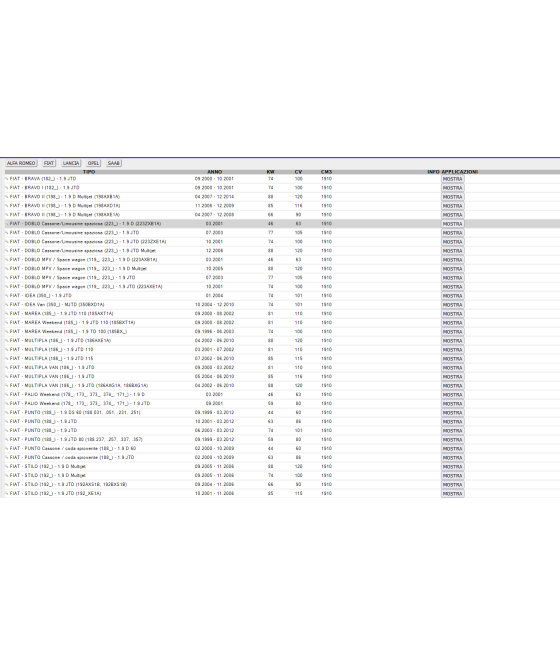Click the ANNO column header
Viewport: 560px width, 655px height.
coord(215,172)
